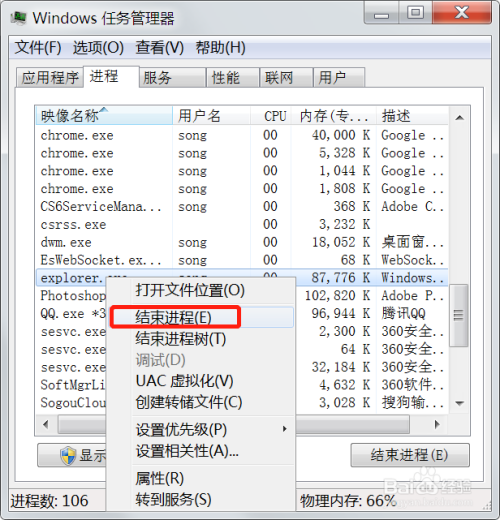Viewport: 500px width, 520px height.
Task: Open the 选项(O) menu
Action: point(98,47)
